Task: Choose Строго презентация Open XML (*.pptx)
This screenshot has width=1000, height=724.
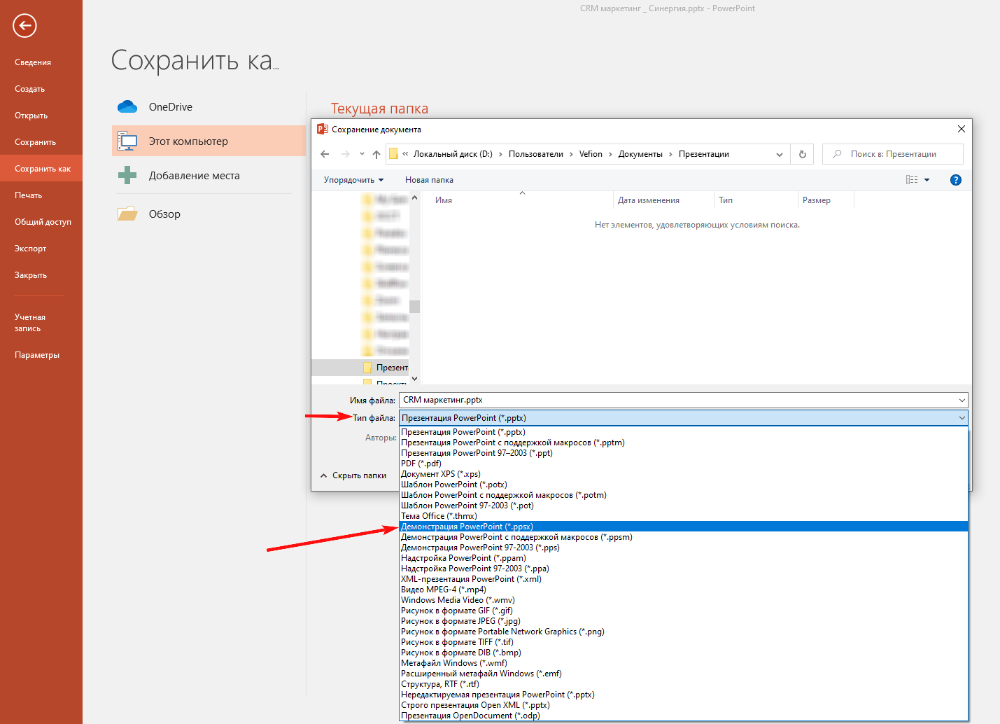Action: pyautogui.click(x=684, y=706)
